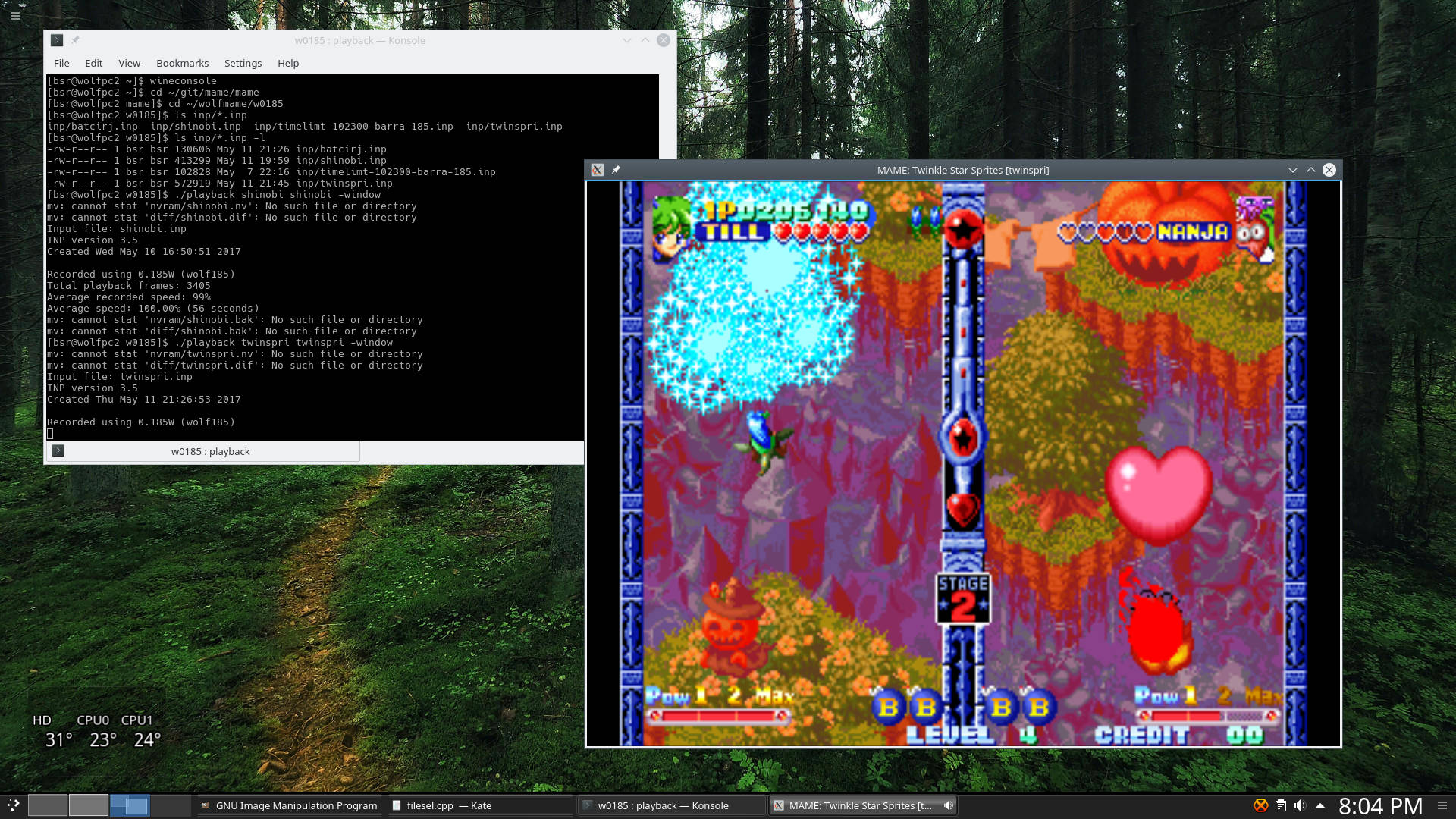1456x819 pixels.
Task: Minimize the MAME window with the down chevron
Action: 1292,170
